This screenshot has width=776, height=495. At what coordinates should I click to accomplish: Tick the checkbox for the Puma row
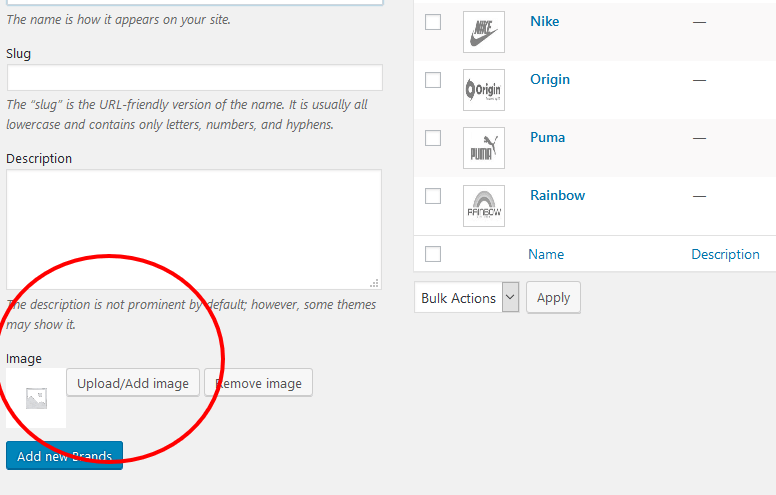coord(433,138)
